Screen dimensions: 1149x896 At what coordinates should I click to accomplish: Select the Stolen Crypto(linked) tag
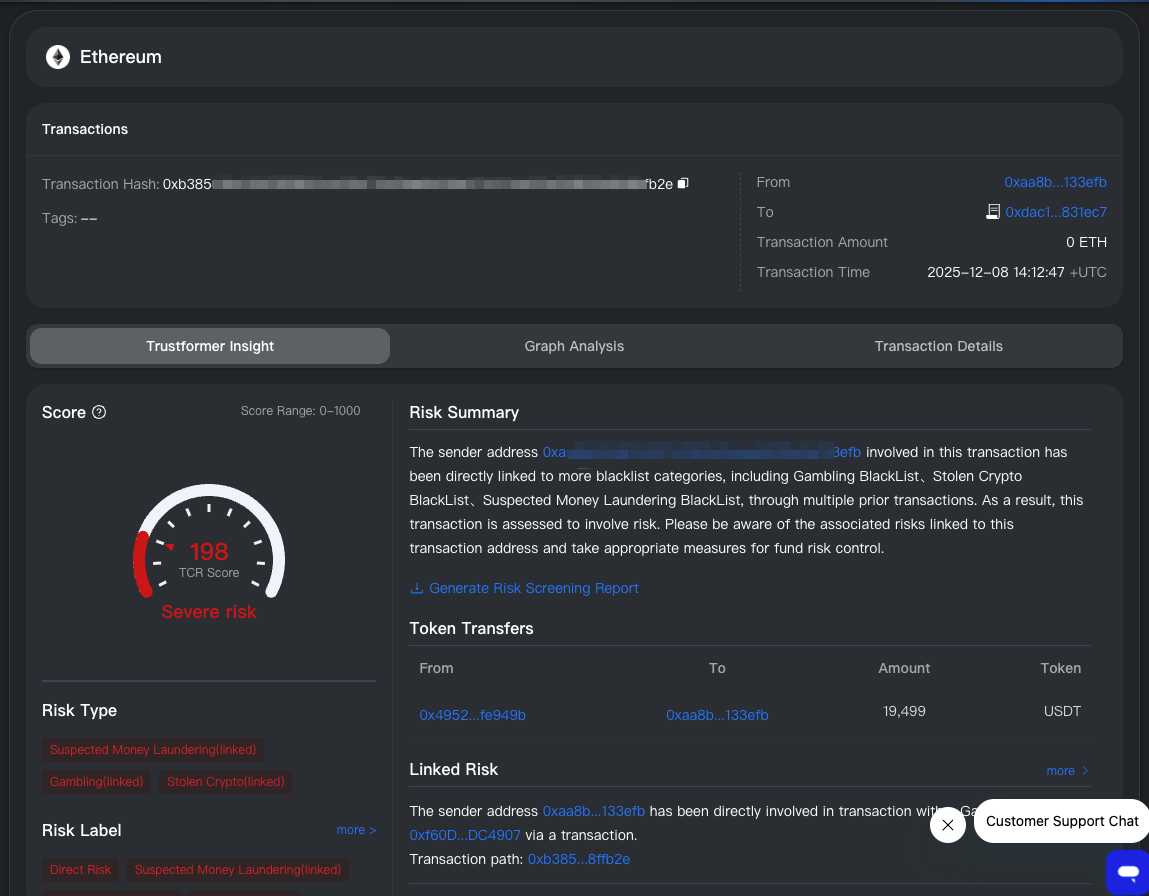(x=225, y=781)
